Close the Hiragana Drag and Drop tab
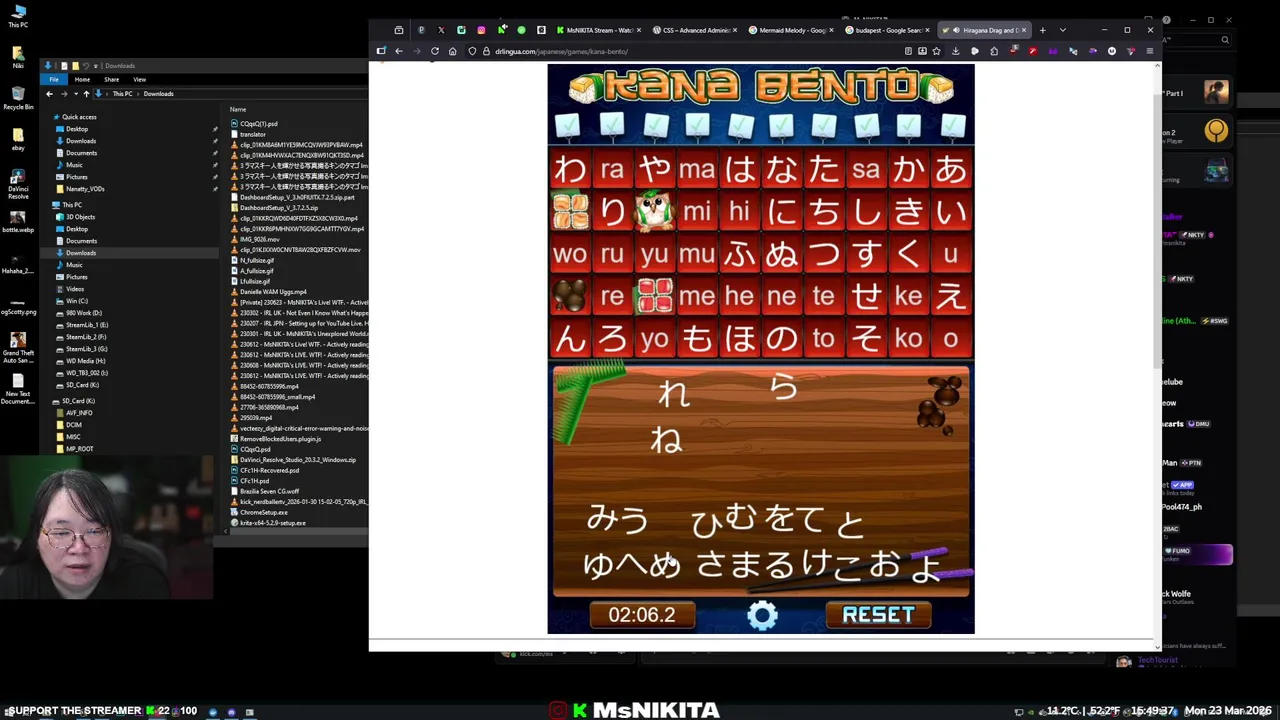This screenshot has width=1280, height=720. (x=1024, y=30)
